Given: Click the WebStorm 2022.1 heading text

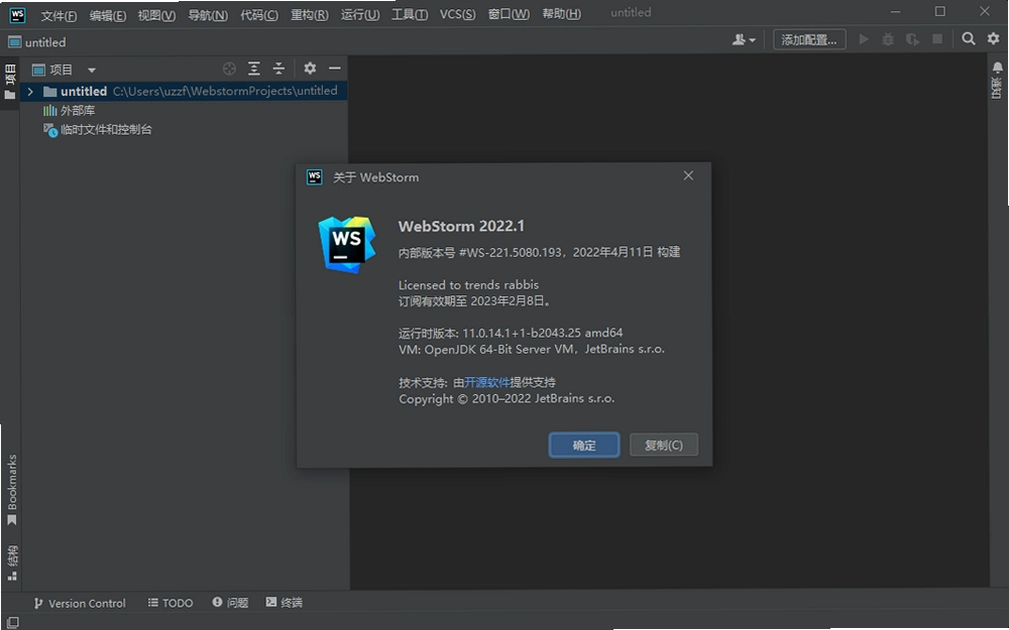Looking at the screenshot, I should point(461,227).
